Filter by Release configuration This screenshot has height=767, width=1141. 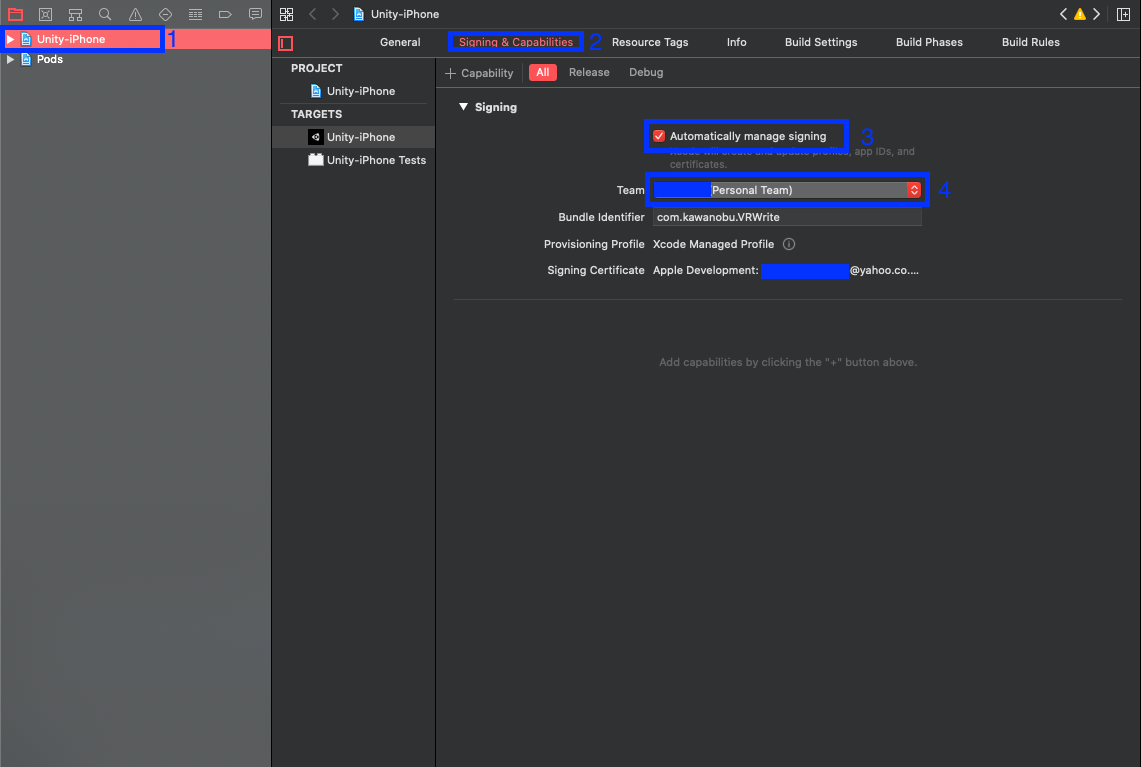[x=589, y=73]
